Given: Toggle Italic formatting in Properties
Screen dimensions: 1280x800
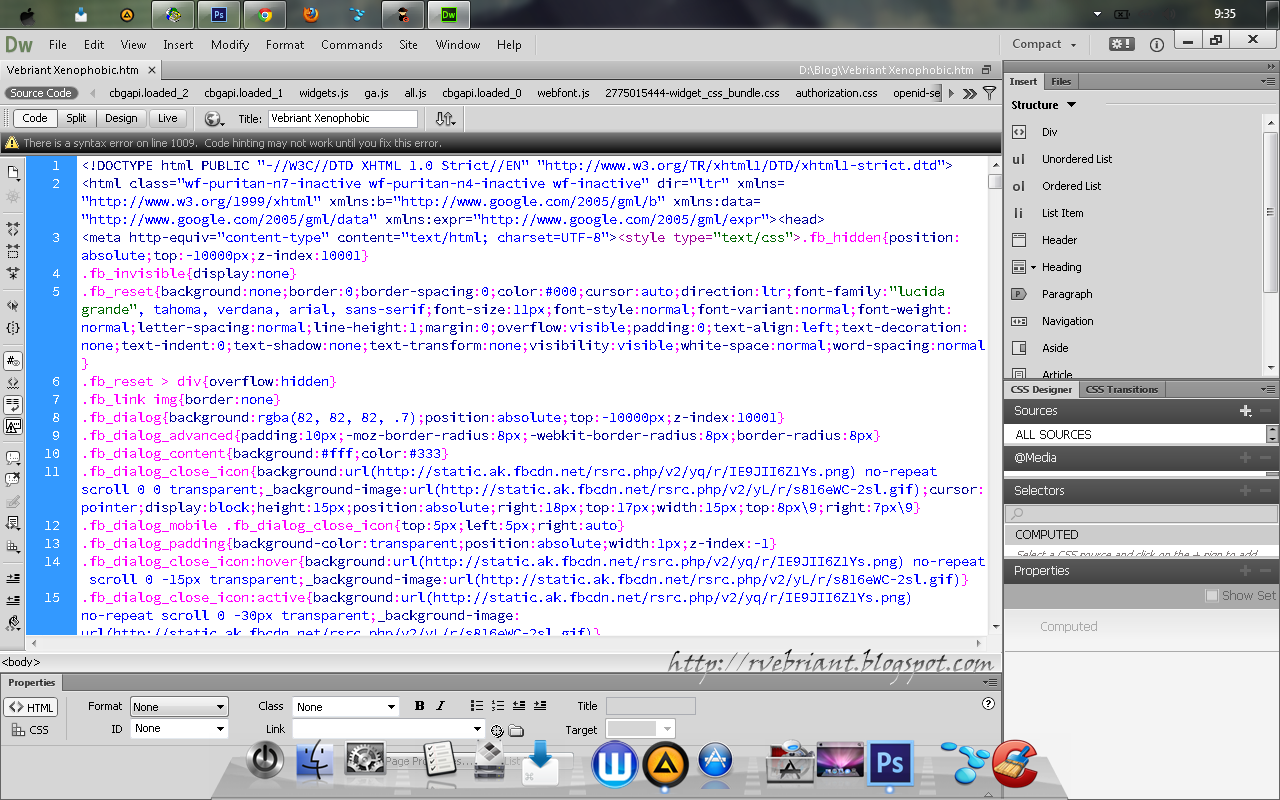Looking at the screenshot, I should point(440,706).
